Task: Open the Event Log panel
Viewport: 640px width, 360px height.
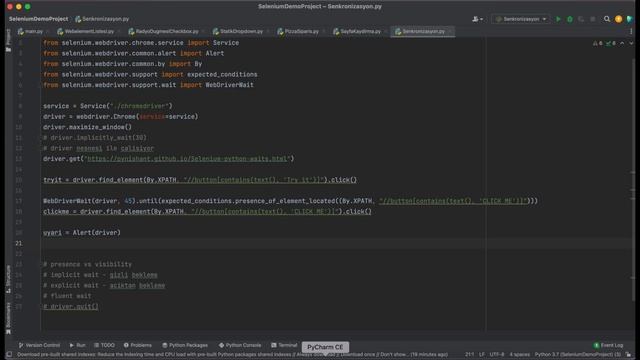Action: click(608, 345)
